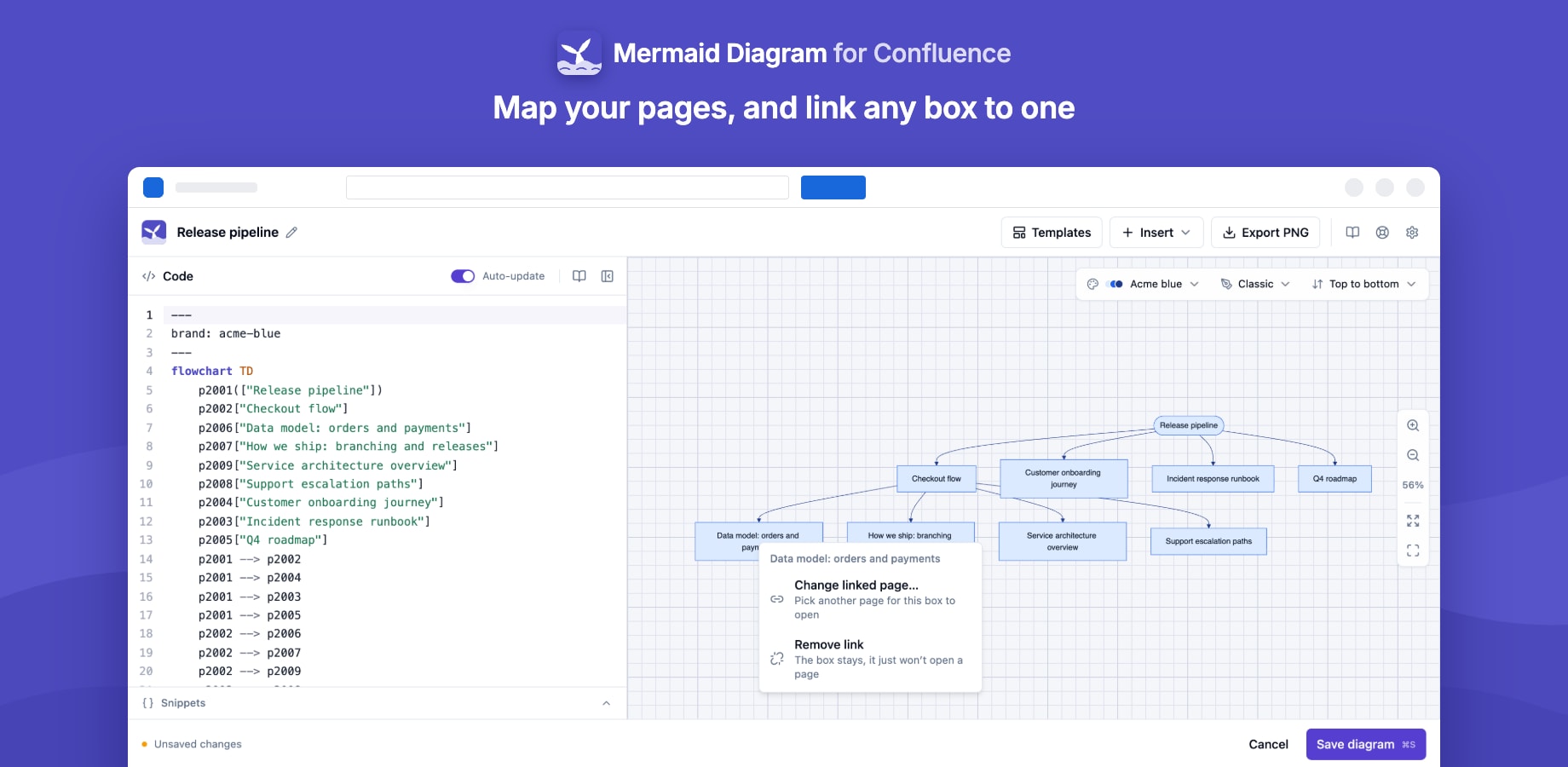Click the unlink icon beside Remove link
Image resolution: width=1568 pixels, height=767 pixels.
pyautogui.click(x=777, y=659)
